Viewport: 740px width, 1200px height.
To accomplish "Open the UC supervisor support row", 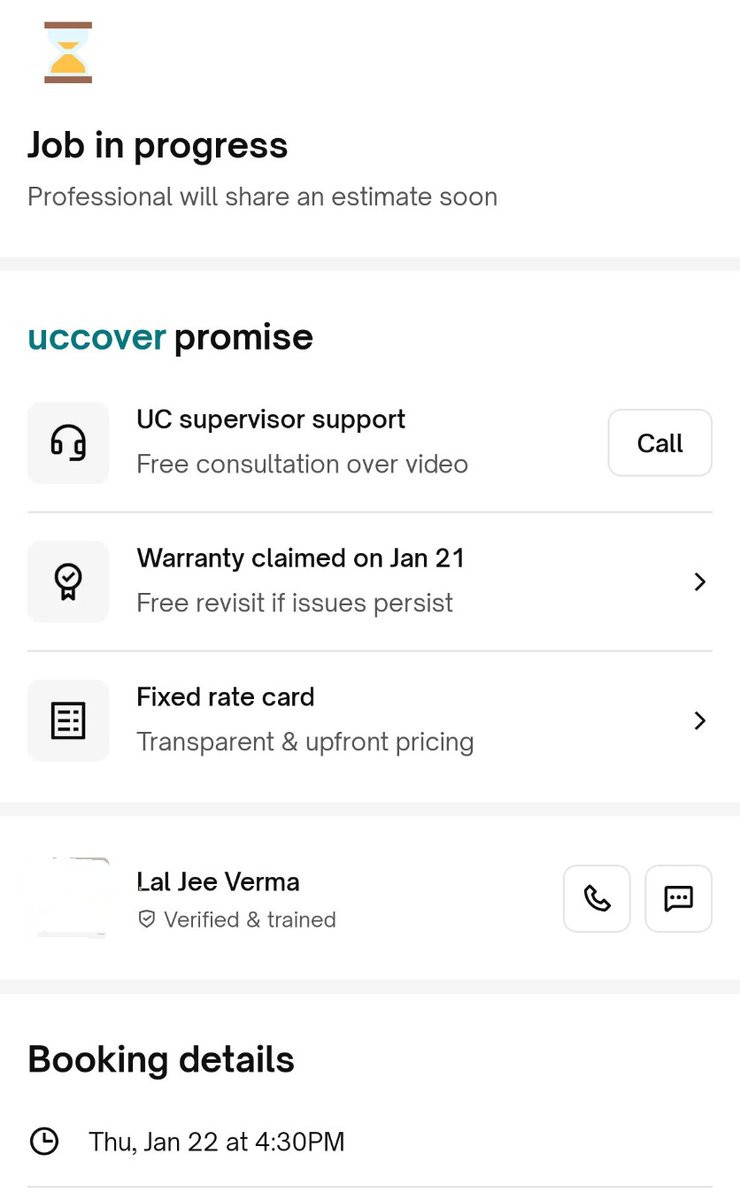I will coord(301,442).
